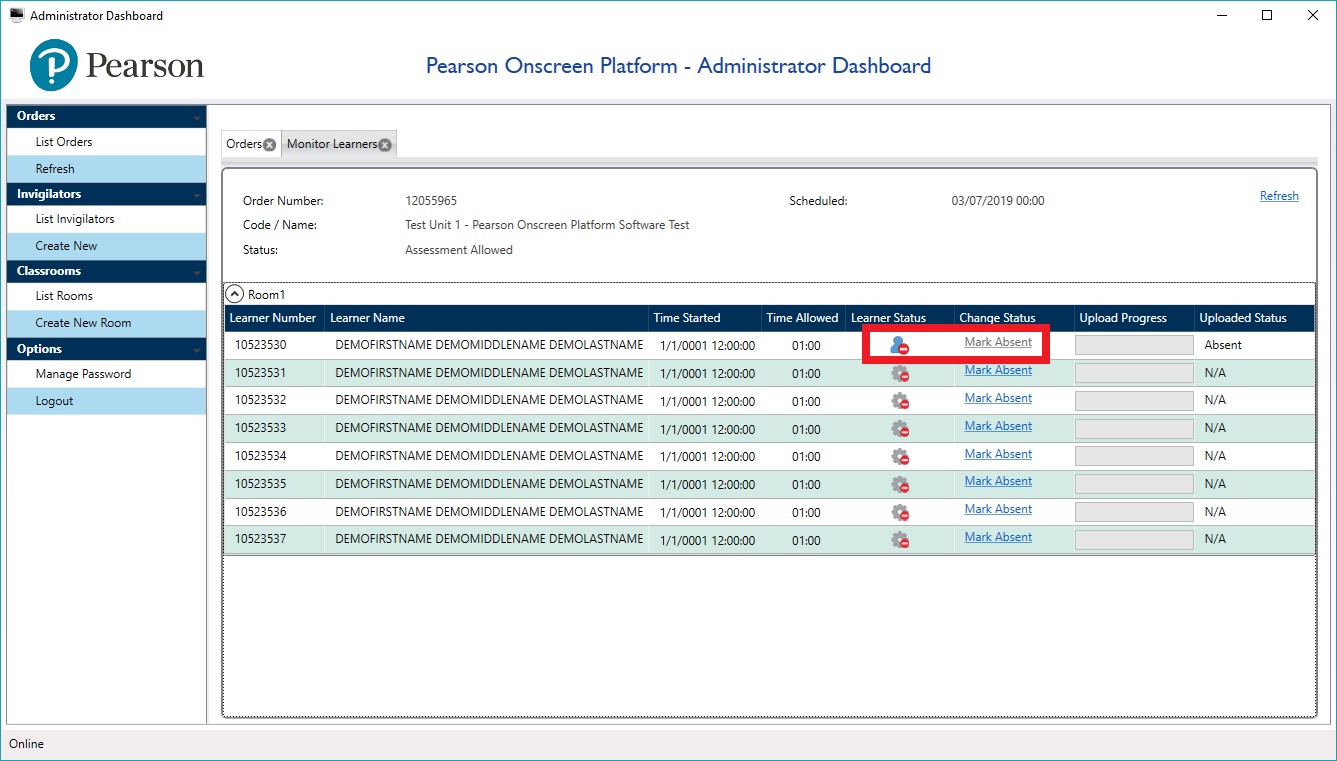1337x761 pixels.
Task: Click the Refresh link at top right
Action: 1278,196
